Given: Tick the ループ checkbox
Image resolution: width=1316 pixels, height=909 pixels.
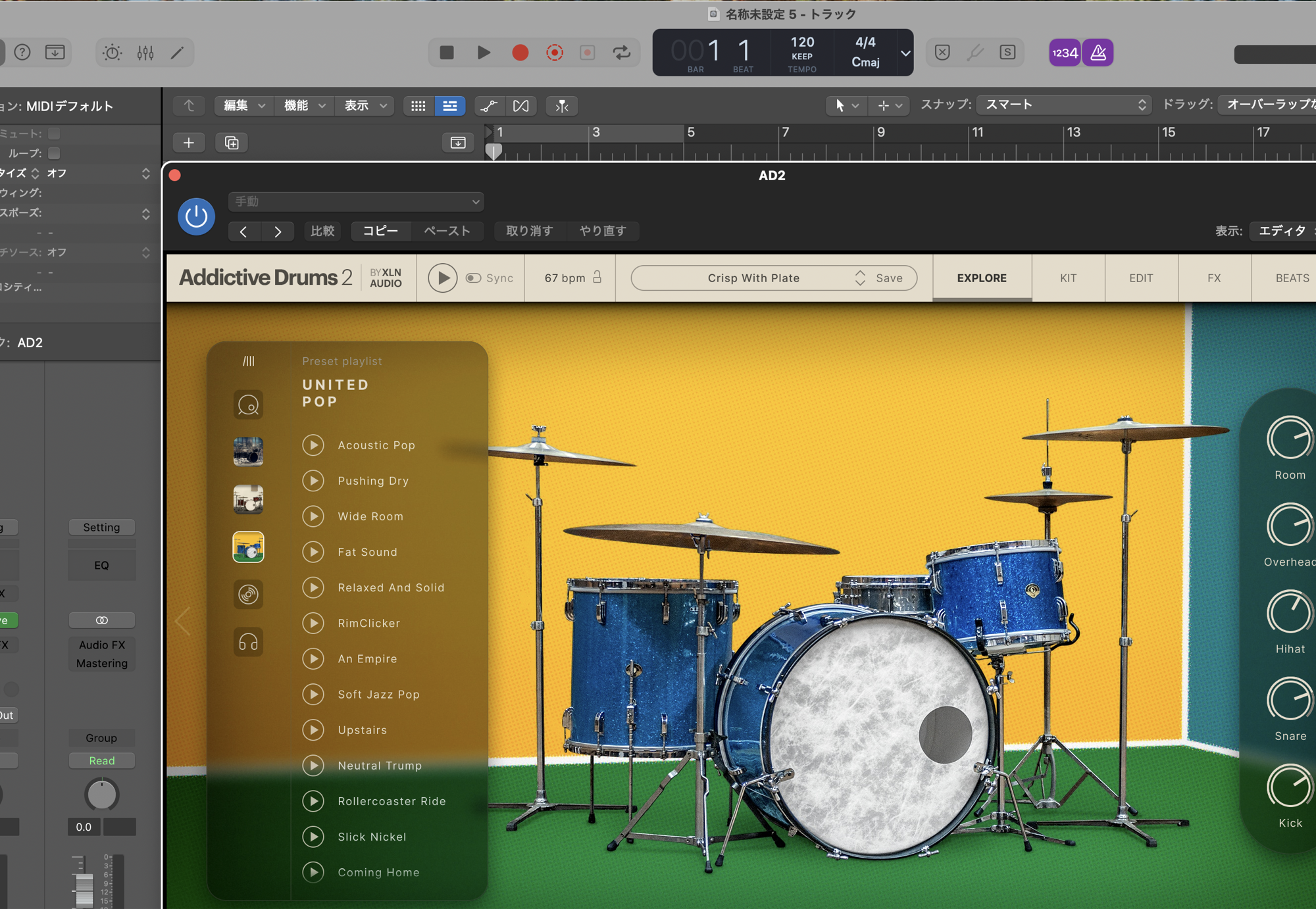Looking at the screenshot, I should (x=54, y=153).
